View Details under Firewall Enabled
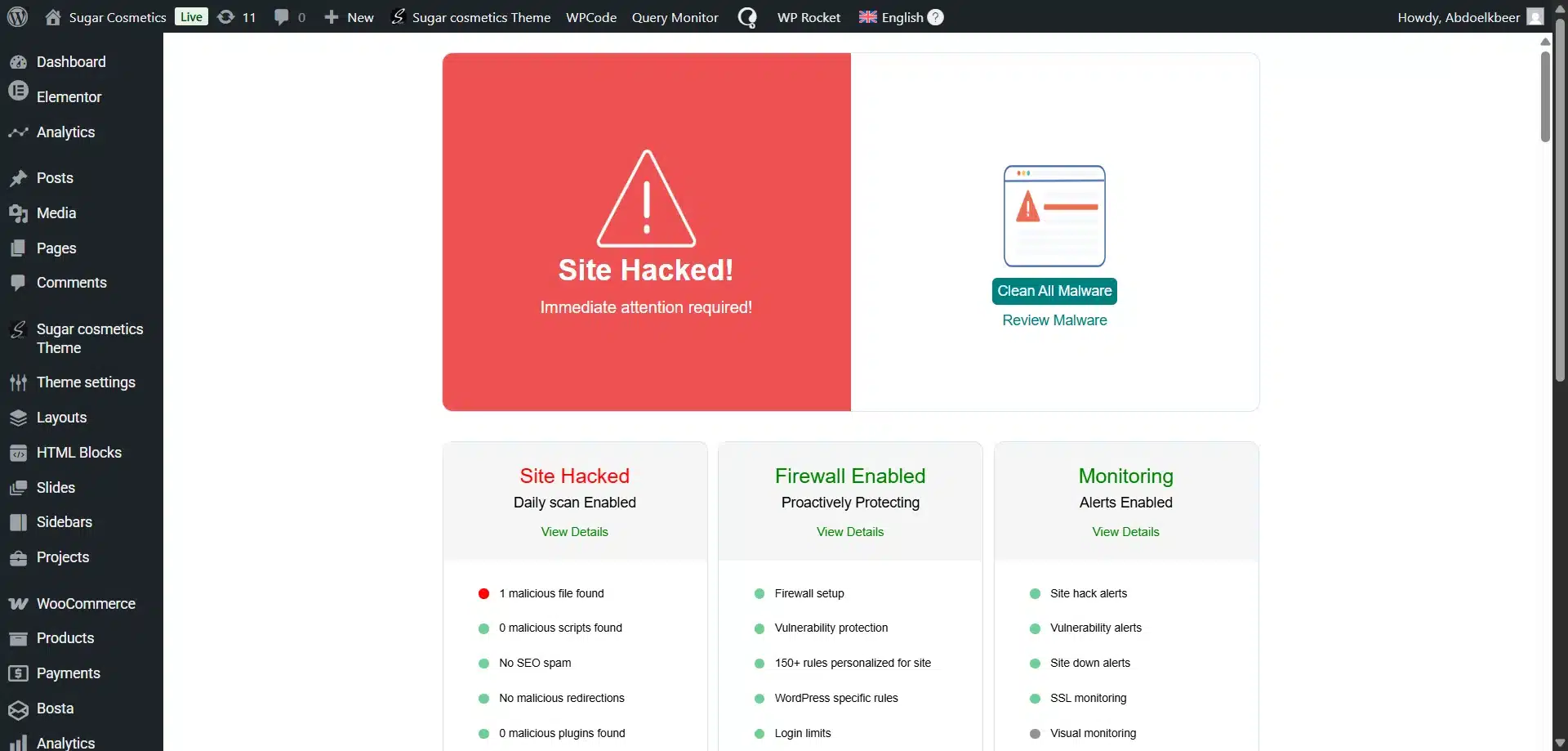 850,532
